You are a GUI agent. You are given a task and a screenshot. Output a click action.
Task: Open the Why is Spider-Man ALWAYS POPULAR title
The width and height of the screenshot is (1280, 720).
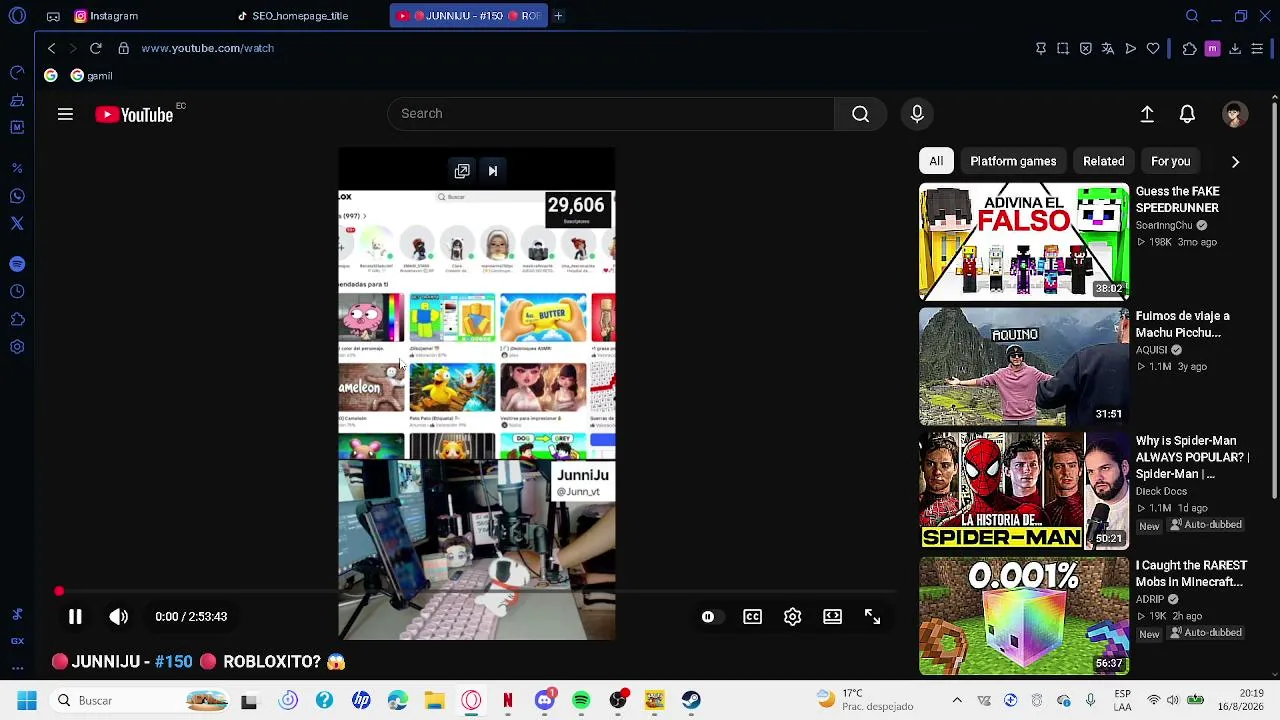tap(1192, 457)
